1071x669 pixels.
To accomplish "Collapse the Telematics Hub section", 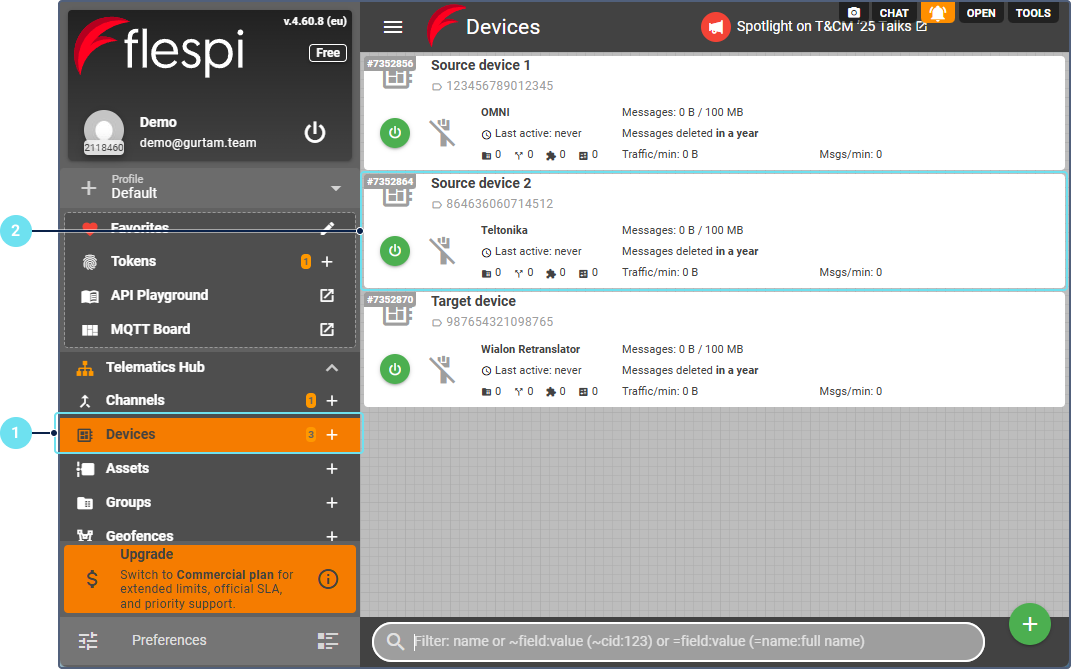I will (332, 368).
